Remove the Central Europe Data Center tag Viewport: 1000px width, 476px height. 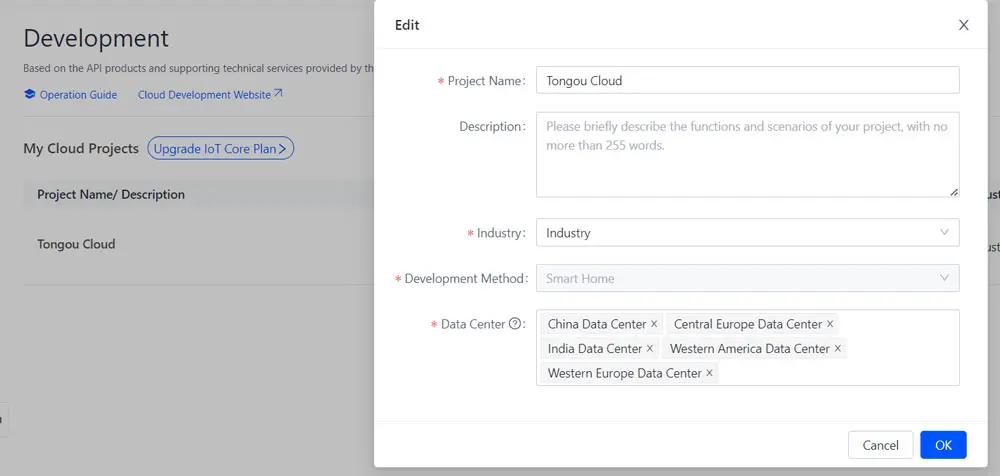tap(830, 324)
